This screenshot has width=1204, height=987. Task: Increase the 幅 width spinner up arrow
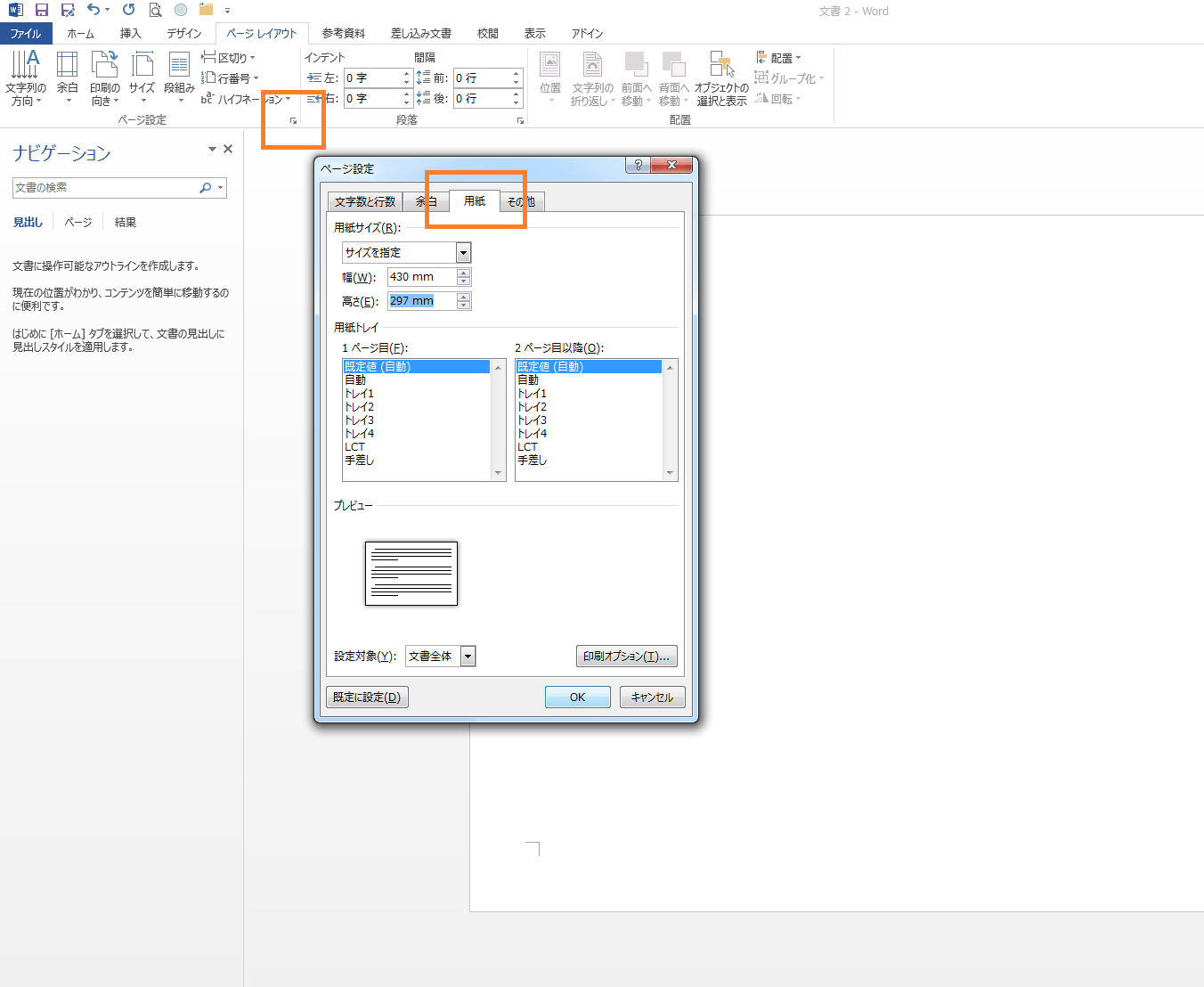[463, 273]
